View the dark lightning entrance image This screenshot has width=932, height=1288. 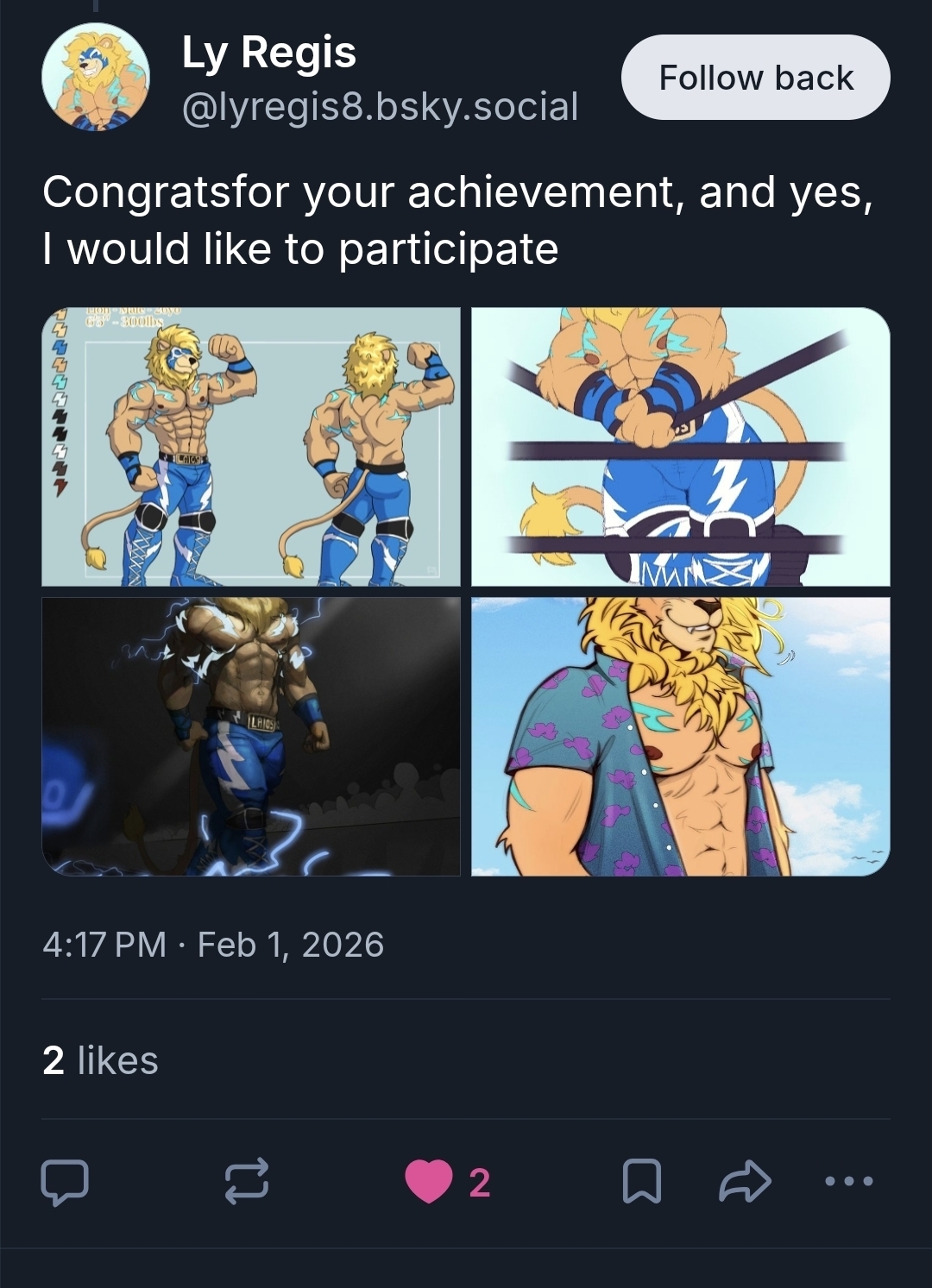coord(251,737)
